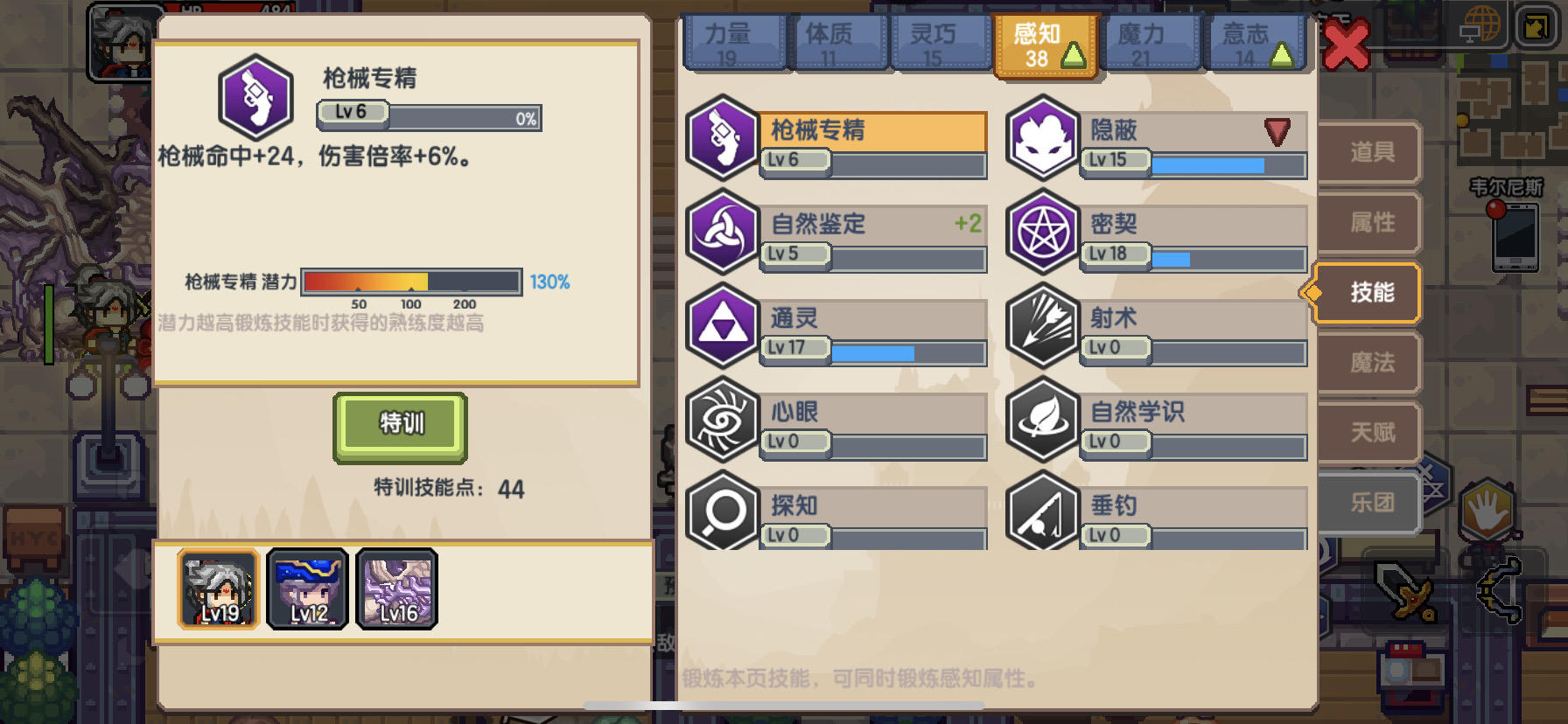1568x724 pixels.
Task: Click the 射术 arrows skill icon
Action: tap(1042, 325)
